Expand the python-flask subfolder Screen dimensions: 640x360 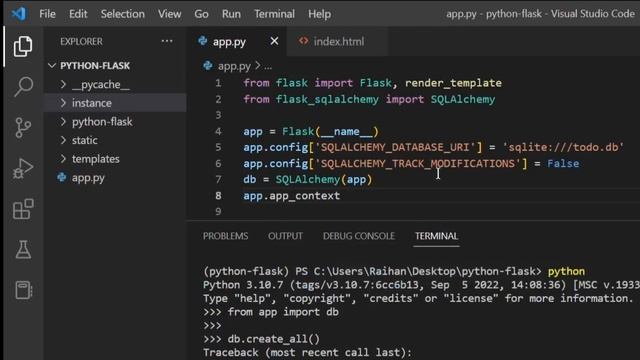(x=63, y=121)
